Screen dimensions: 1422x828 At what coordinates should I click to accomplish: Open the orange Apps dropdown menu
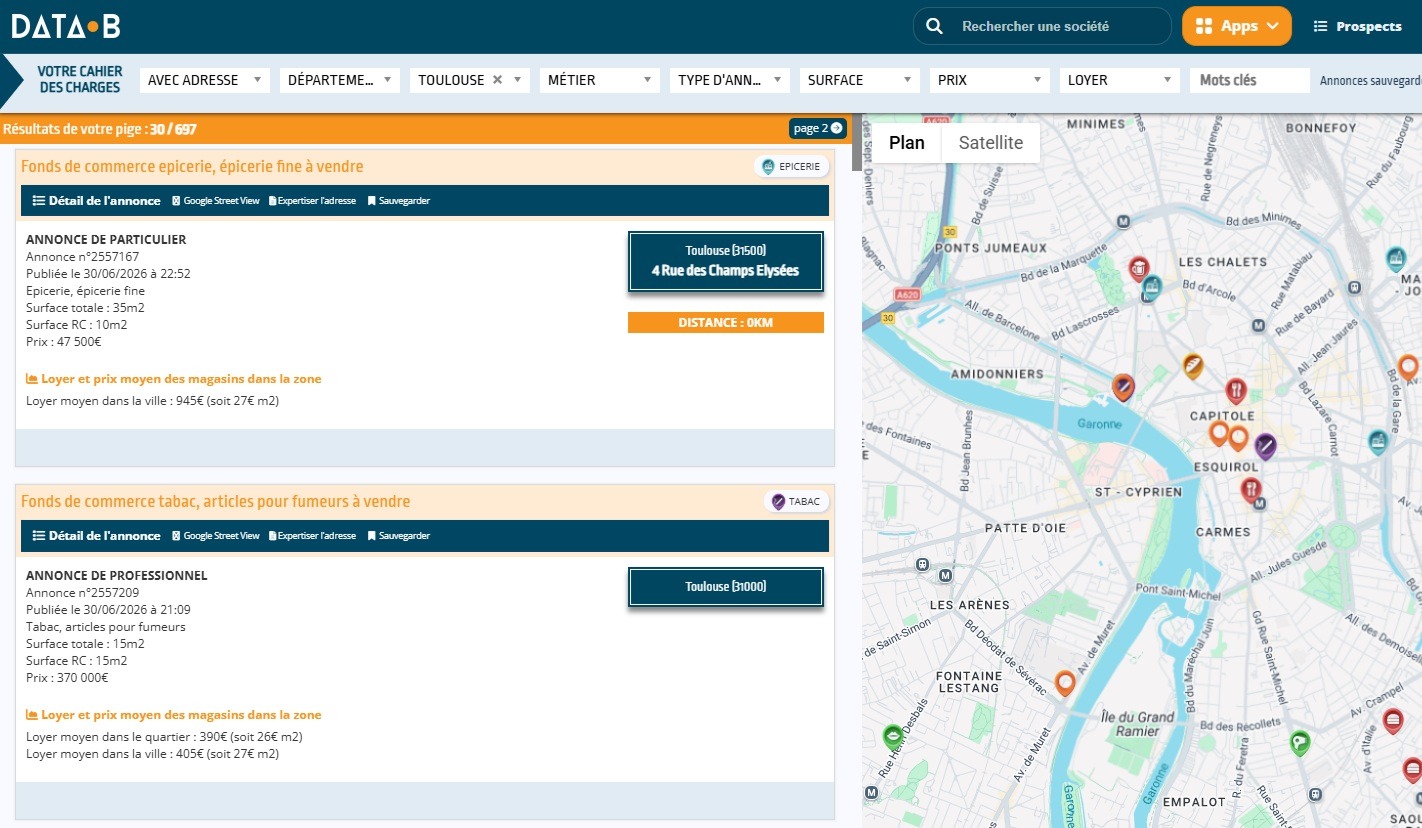(x=1237, y=26)
